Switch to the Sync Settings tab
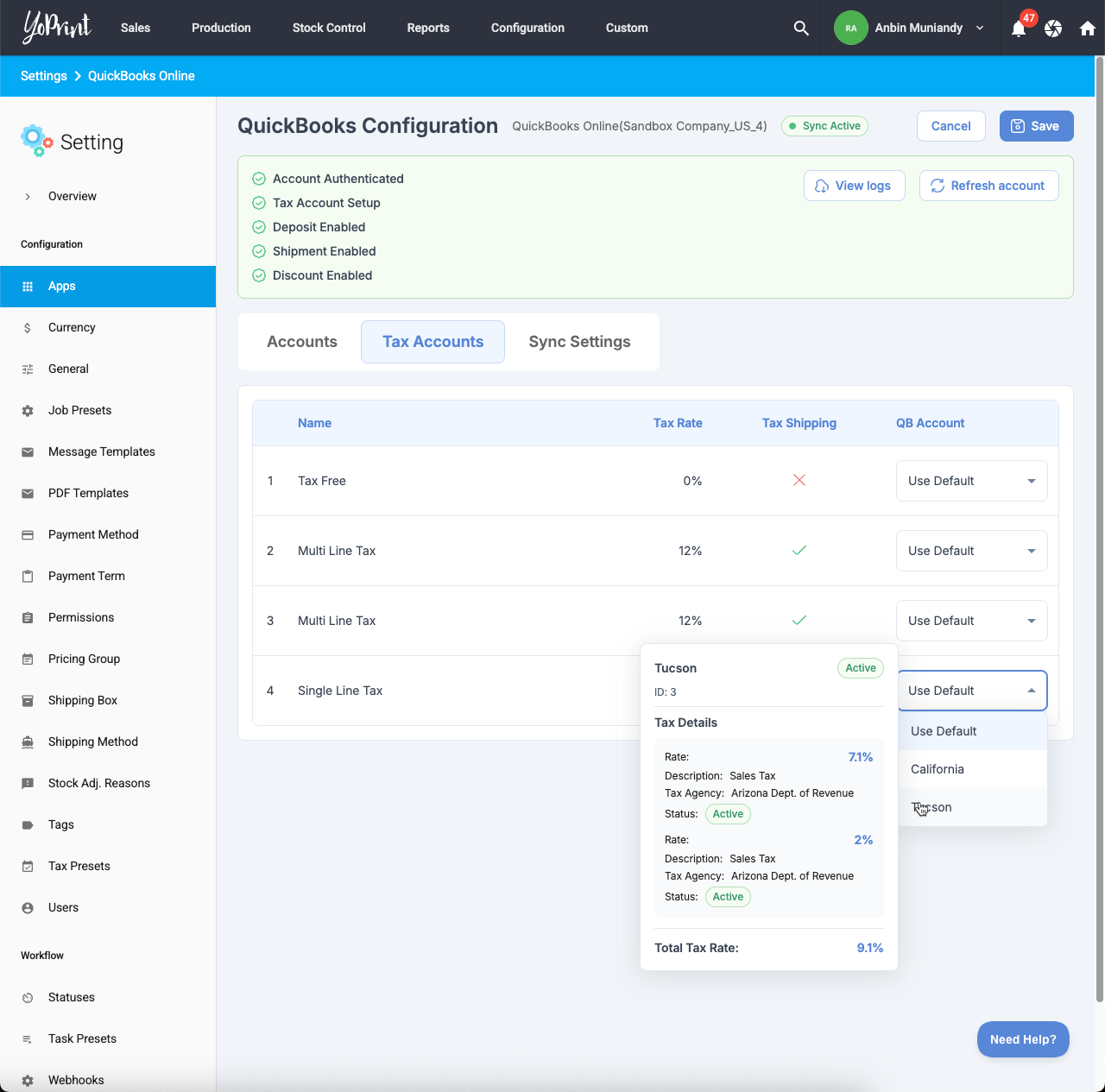 579,342
